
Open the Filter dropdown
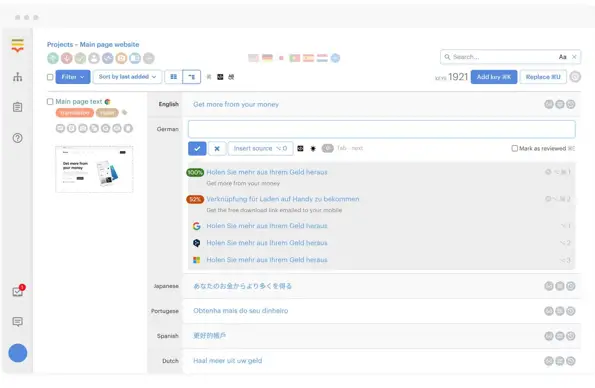coord(73,77)
